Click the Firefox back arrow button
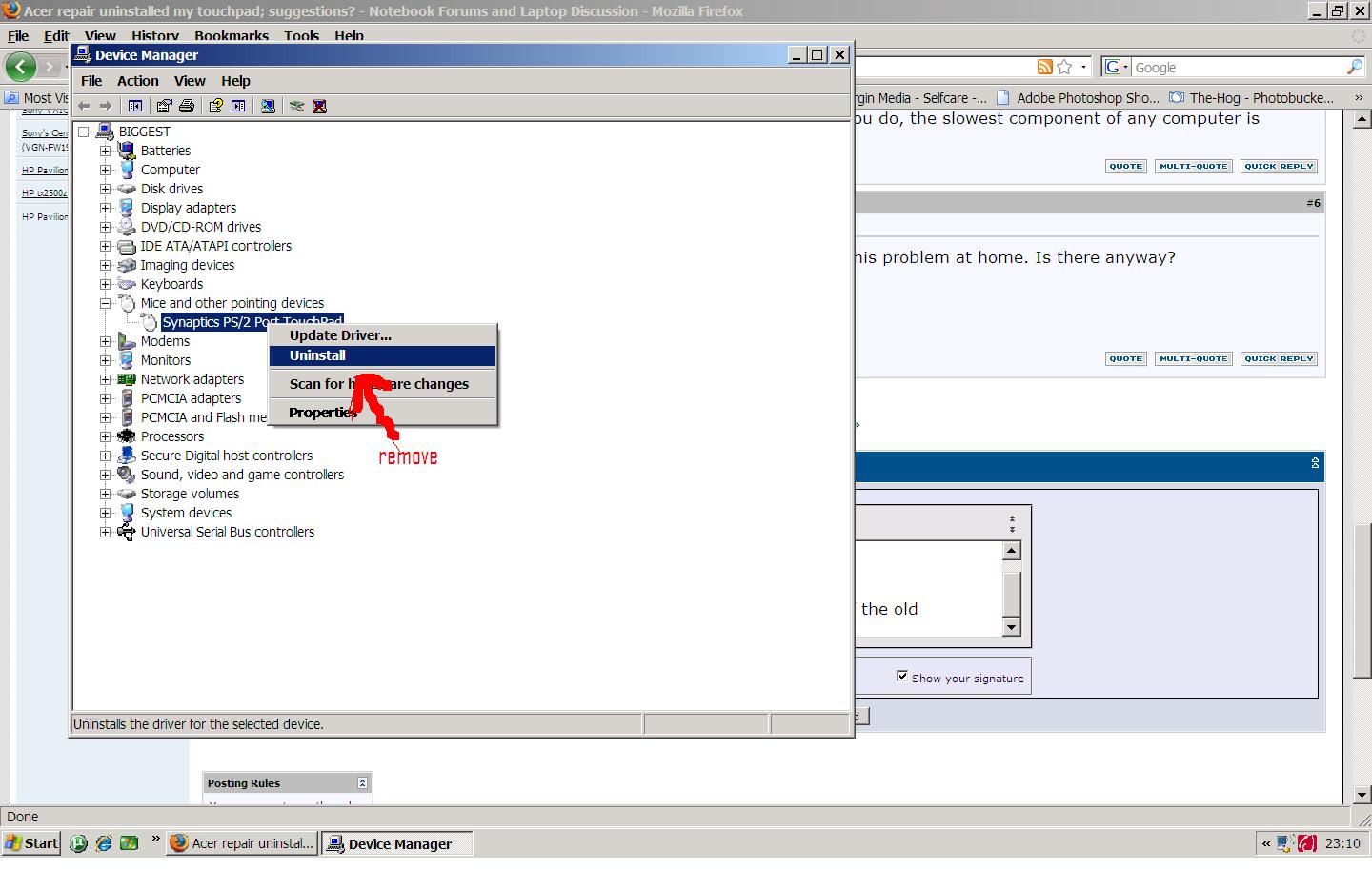Viewport: 1372px width, 871px height. (21, 67)
